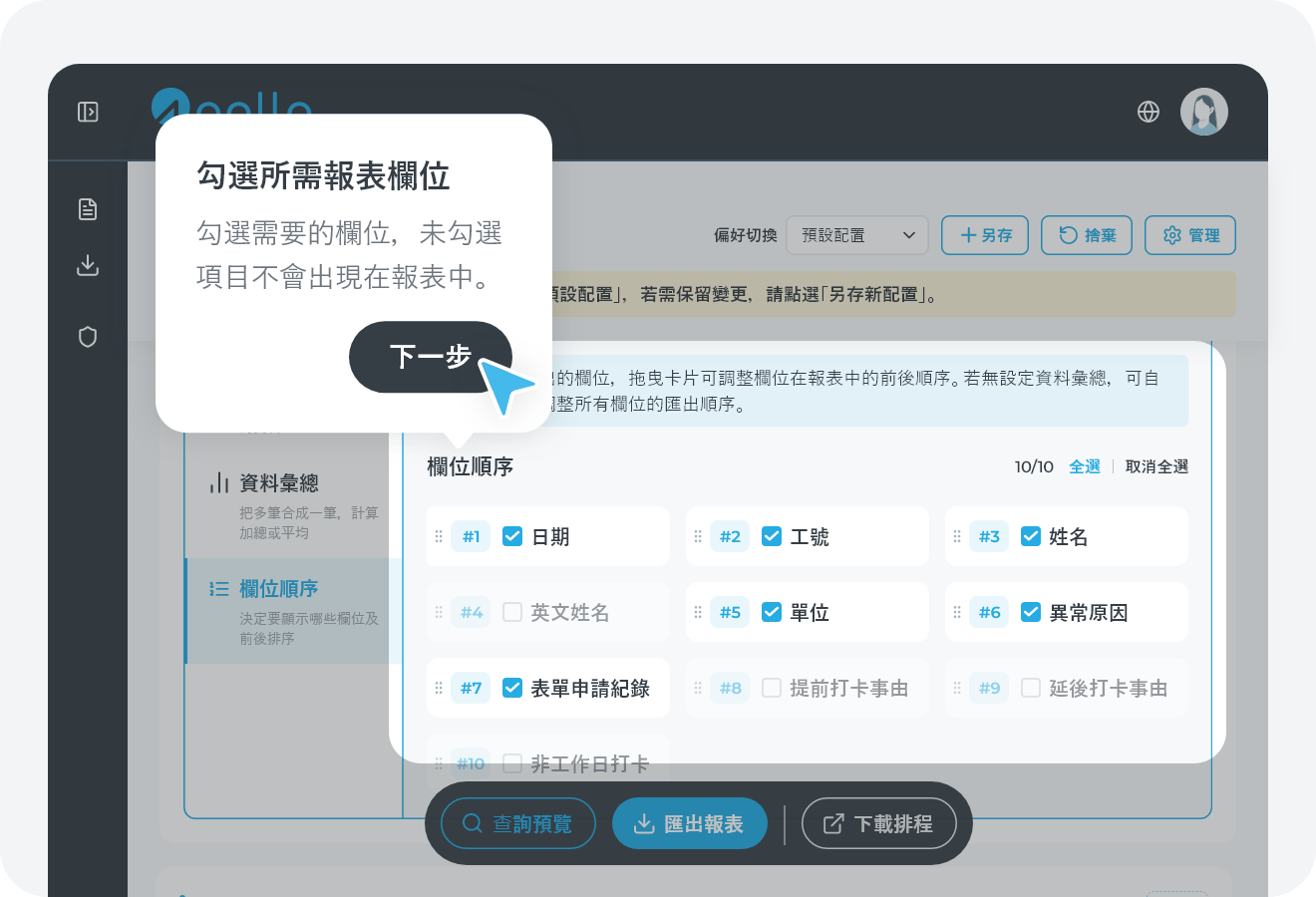Open the document report icon in sidebar
The height and width of the screenshot is (897, 1316).
pyautogui.click(x=88, y=209)
